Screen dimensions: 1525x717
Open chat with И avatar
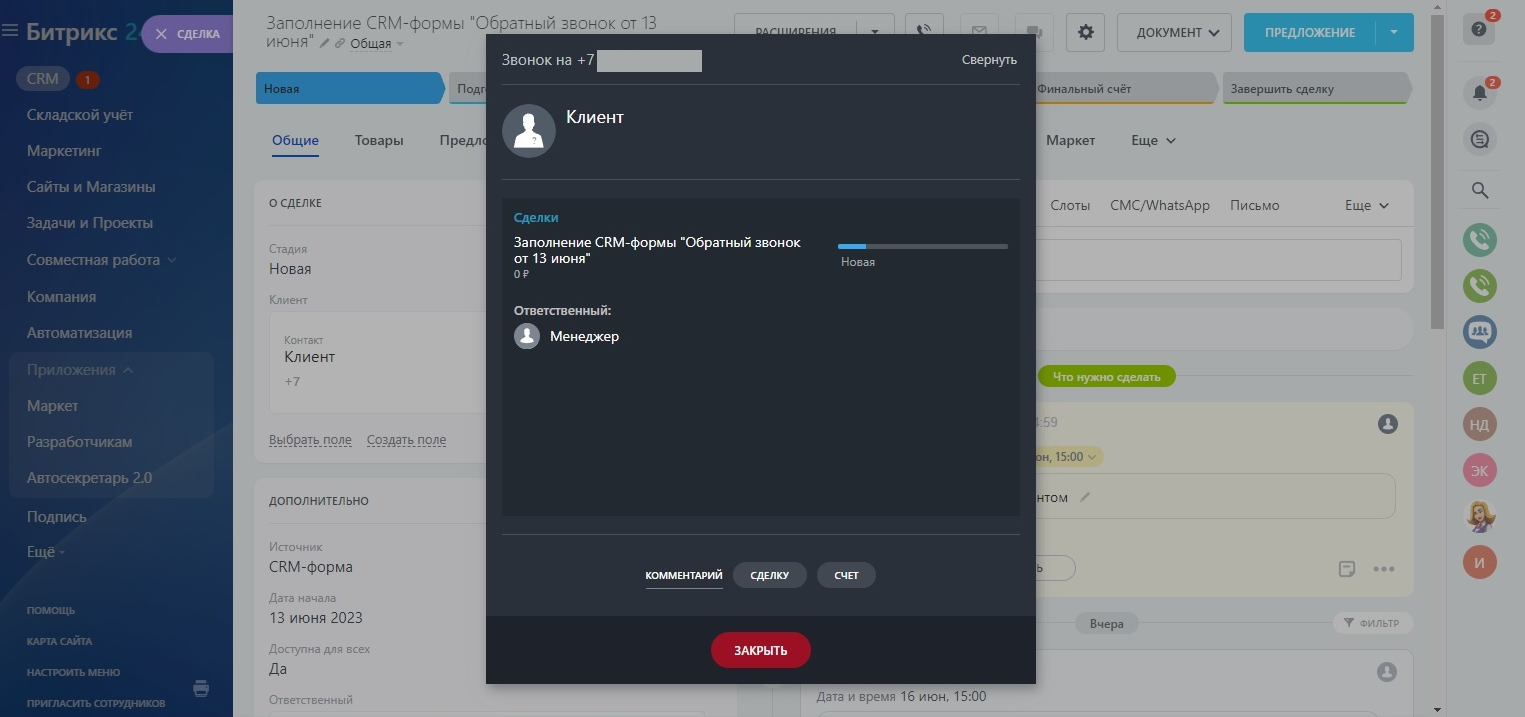coord(1480,562)
